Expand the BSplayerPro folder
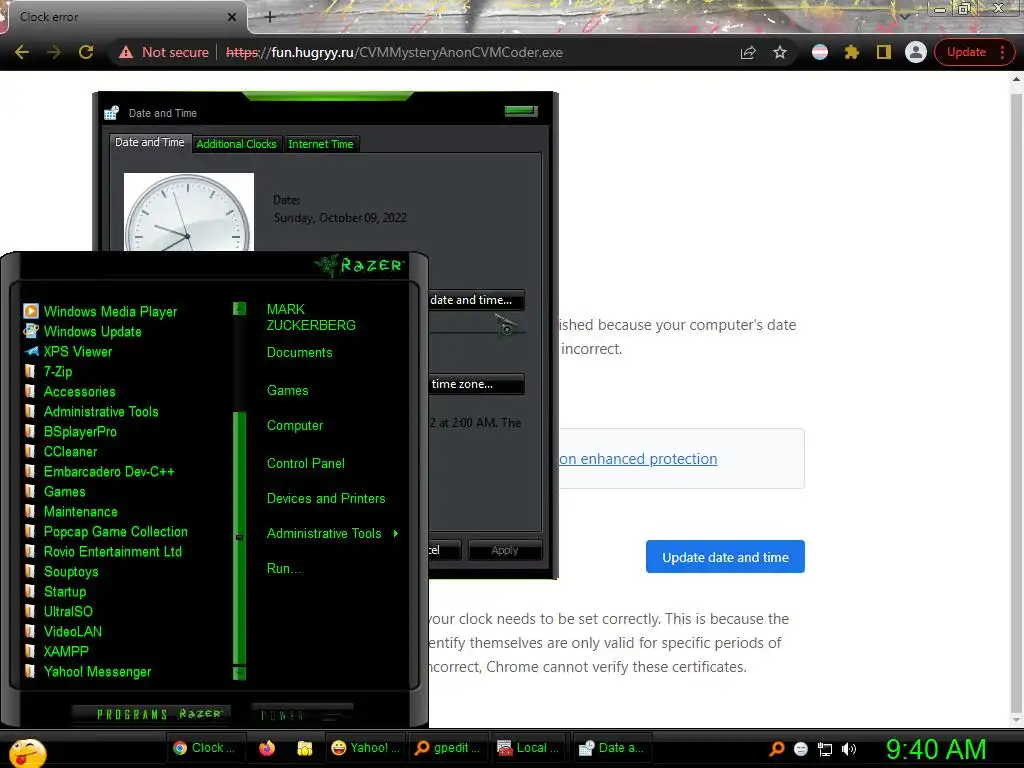This screenshot has height=768, width=1024. [70, 432]
